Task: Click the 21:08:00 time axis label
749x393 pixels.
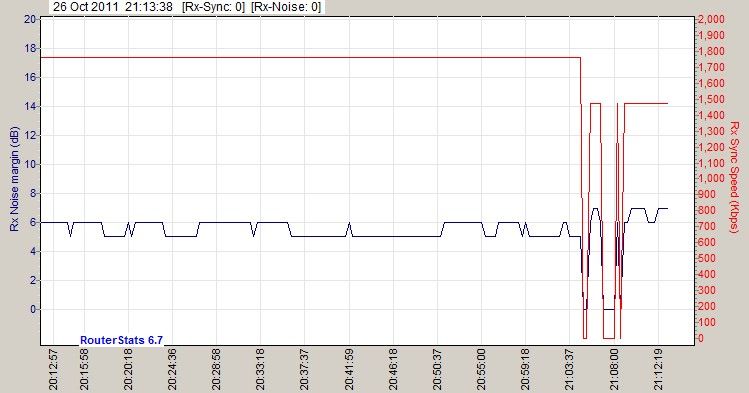Action: click(x=614, y=370)
